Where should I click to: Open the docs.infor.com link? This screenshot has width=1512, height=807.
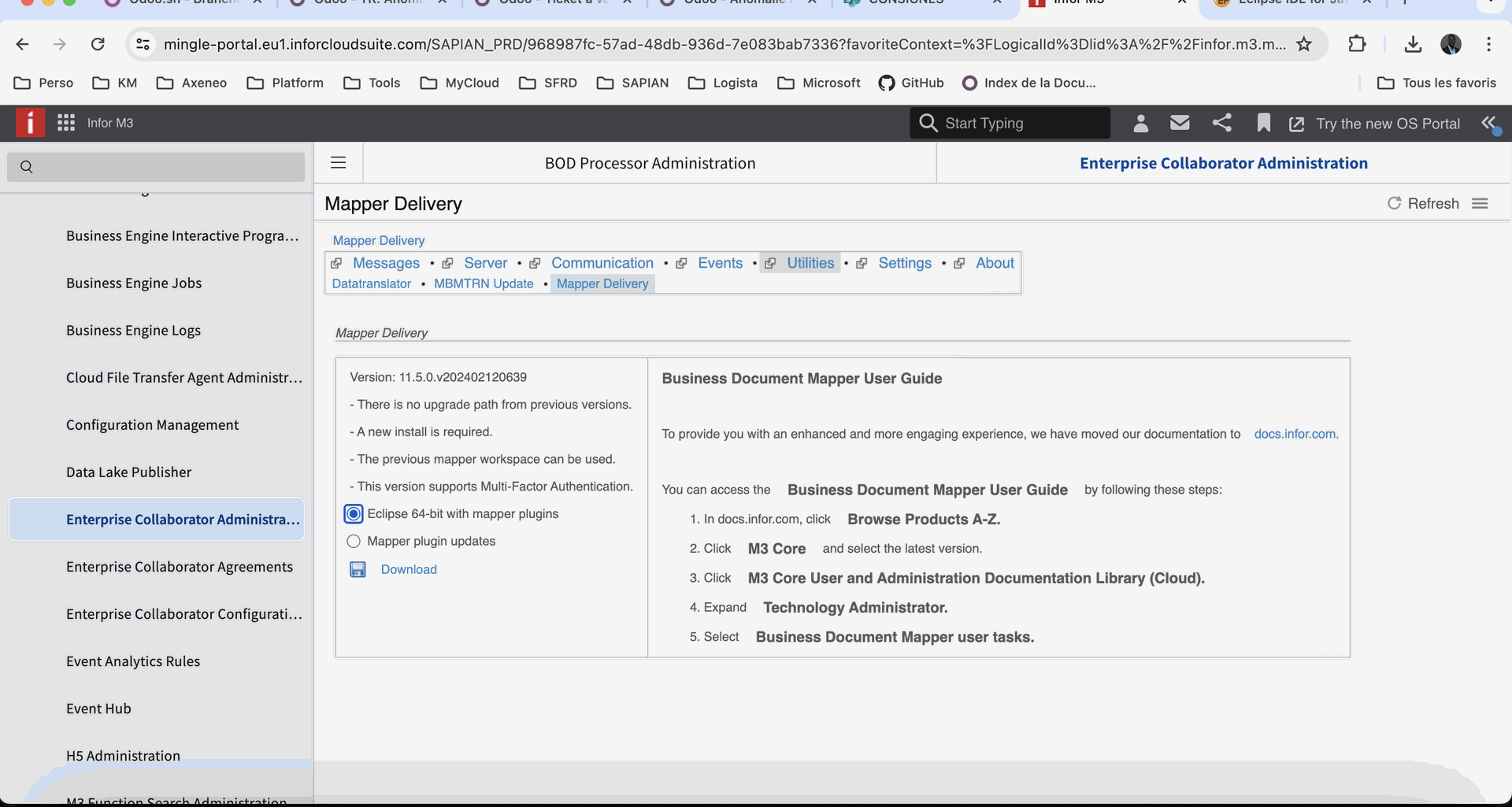pyautogui.click(x=1296, y=434)
